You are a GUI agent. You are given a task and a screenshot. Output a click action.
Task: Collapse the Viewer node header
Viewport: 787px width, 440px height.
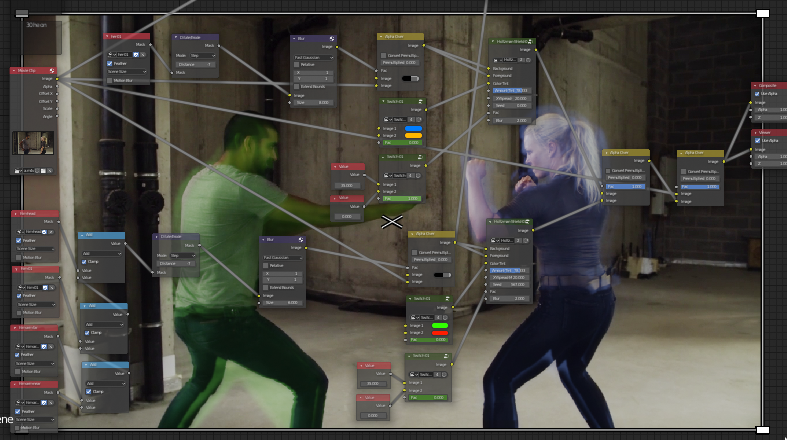point(755,133)
